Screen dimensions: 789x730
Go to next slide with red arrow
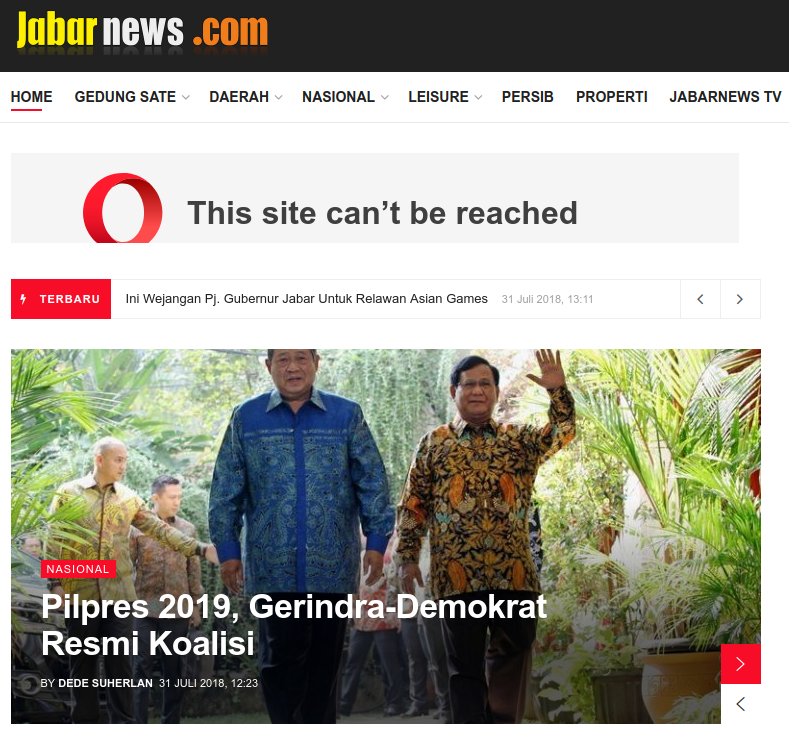pos(741,664)
